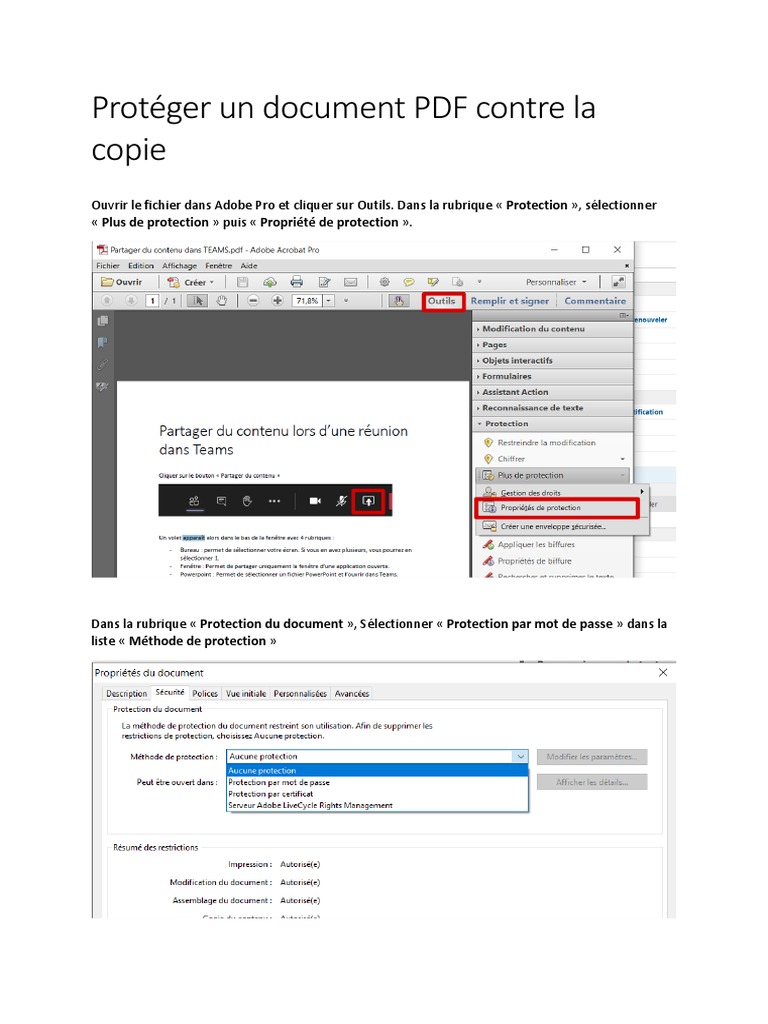Image resolution: width=768 pixels, height=1024 pixels.
Task: Click the edit text pencil icon
Action: pyautogui.click(x=324, y=282)
